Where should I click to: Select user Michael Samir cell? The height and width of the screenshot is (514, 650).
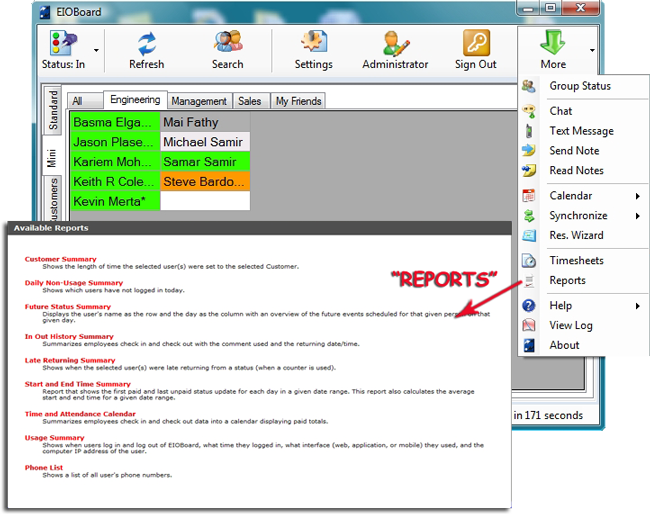(x=205, y=142)
